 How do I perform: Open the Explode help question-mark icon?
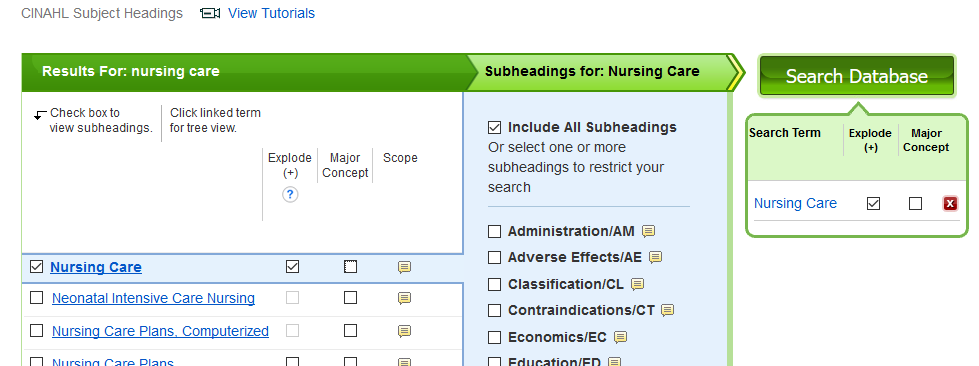[290, 194]
